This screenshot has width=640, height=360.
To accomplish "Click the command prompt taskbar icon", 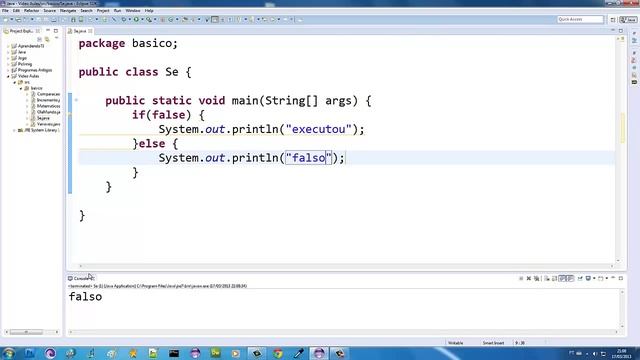I will coord(174,353).
